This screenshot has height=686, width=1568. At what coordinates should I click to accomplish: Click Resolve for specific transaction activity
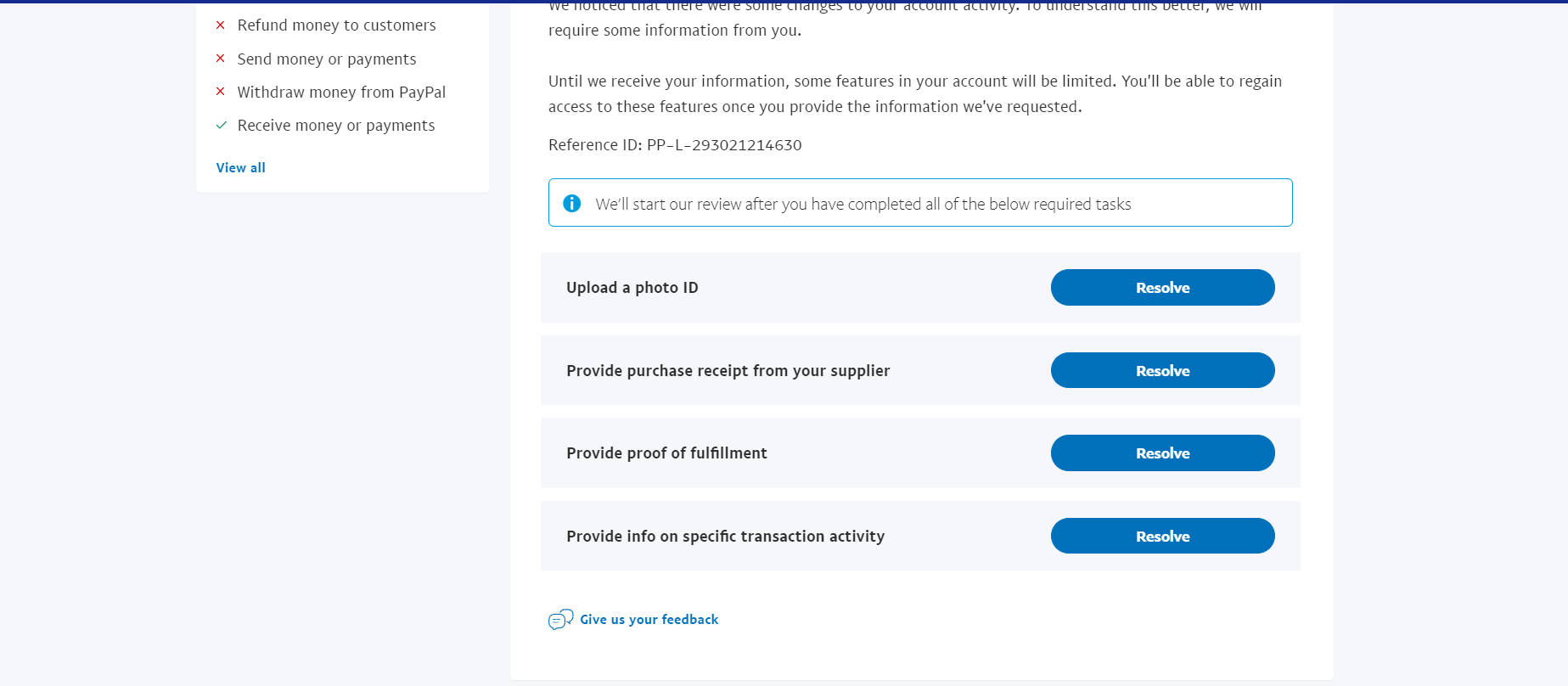(1162, 537)
